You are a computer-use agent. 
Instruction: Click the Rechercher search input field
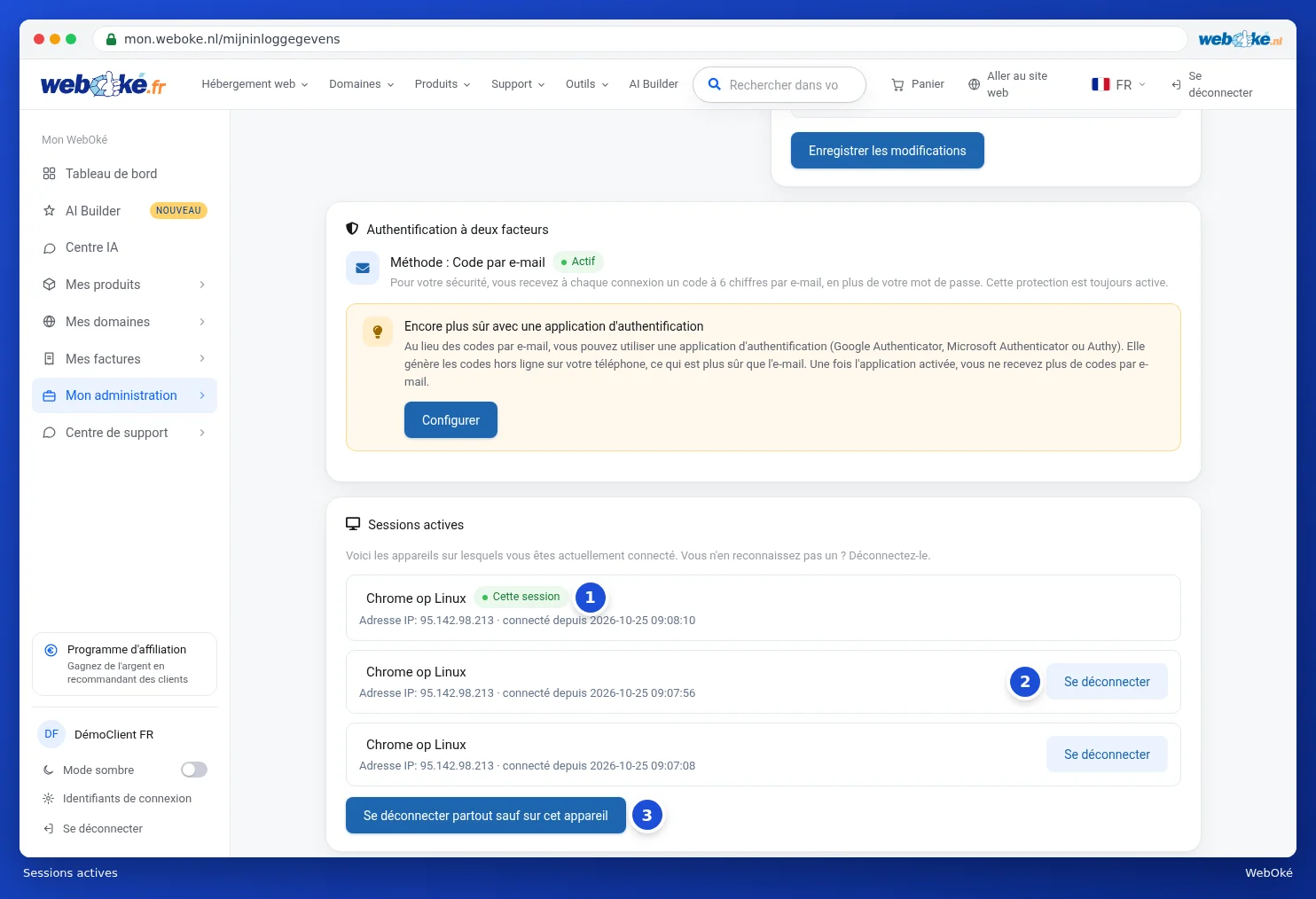click(x=779, y=85)
